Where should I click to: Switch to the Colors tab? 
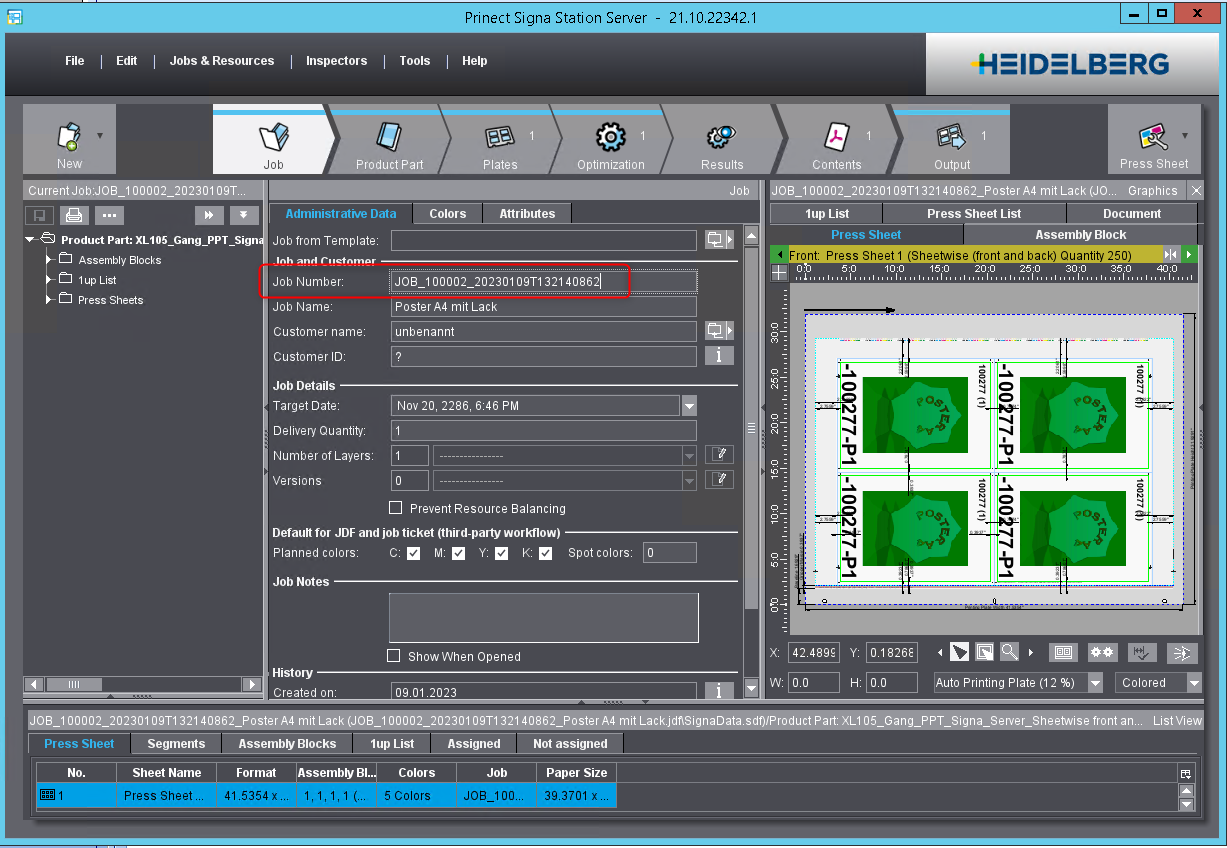[448, 213]
